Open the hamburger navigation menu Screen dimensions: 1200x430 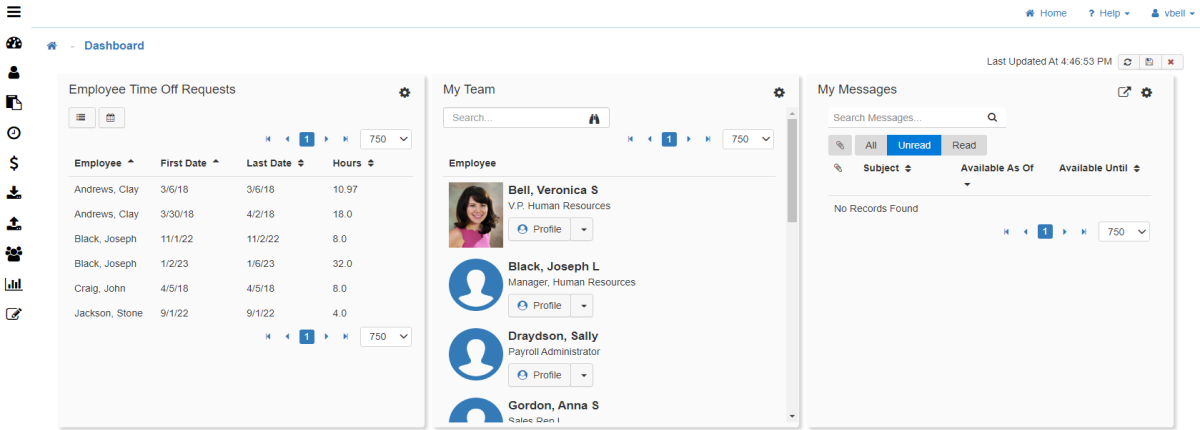pos(14,13)
